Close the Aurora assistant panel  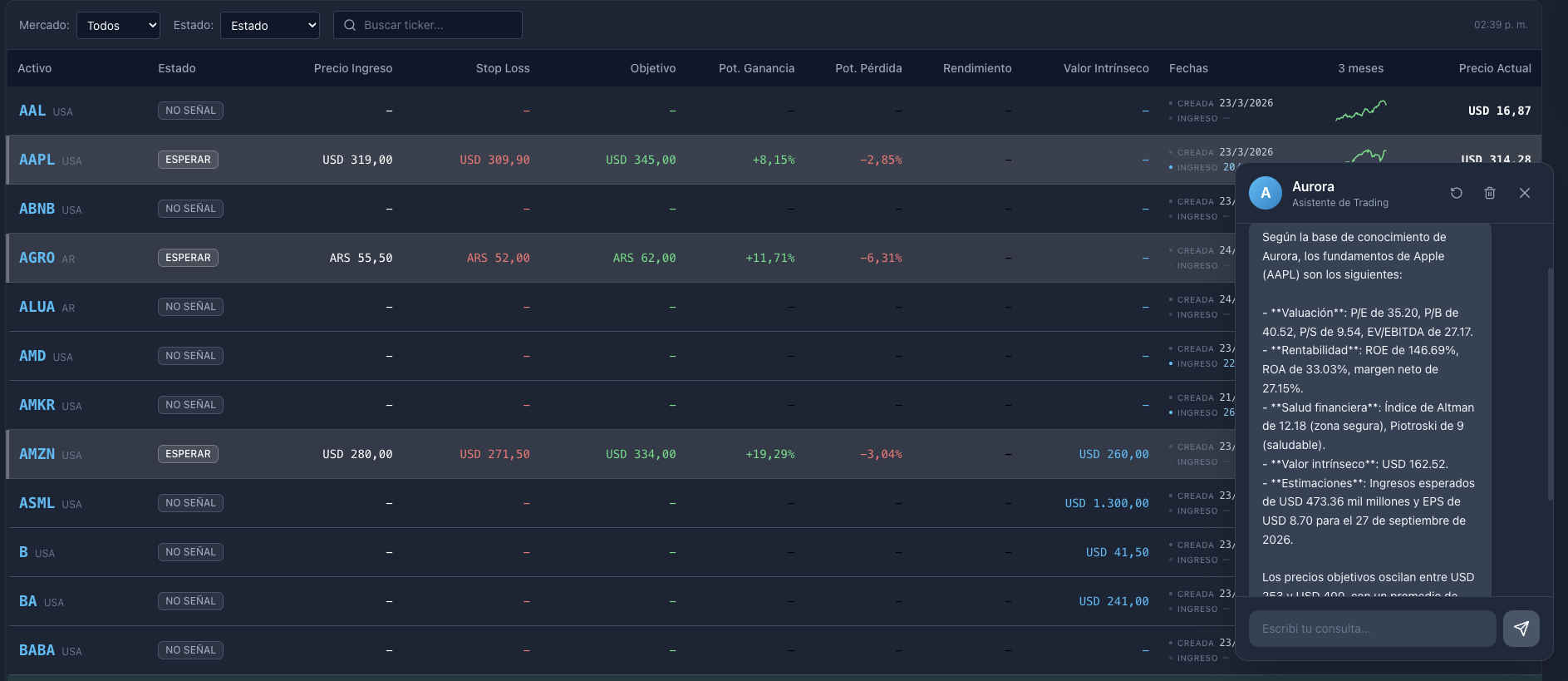click(1525, 193)
